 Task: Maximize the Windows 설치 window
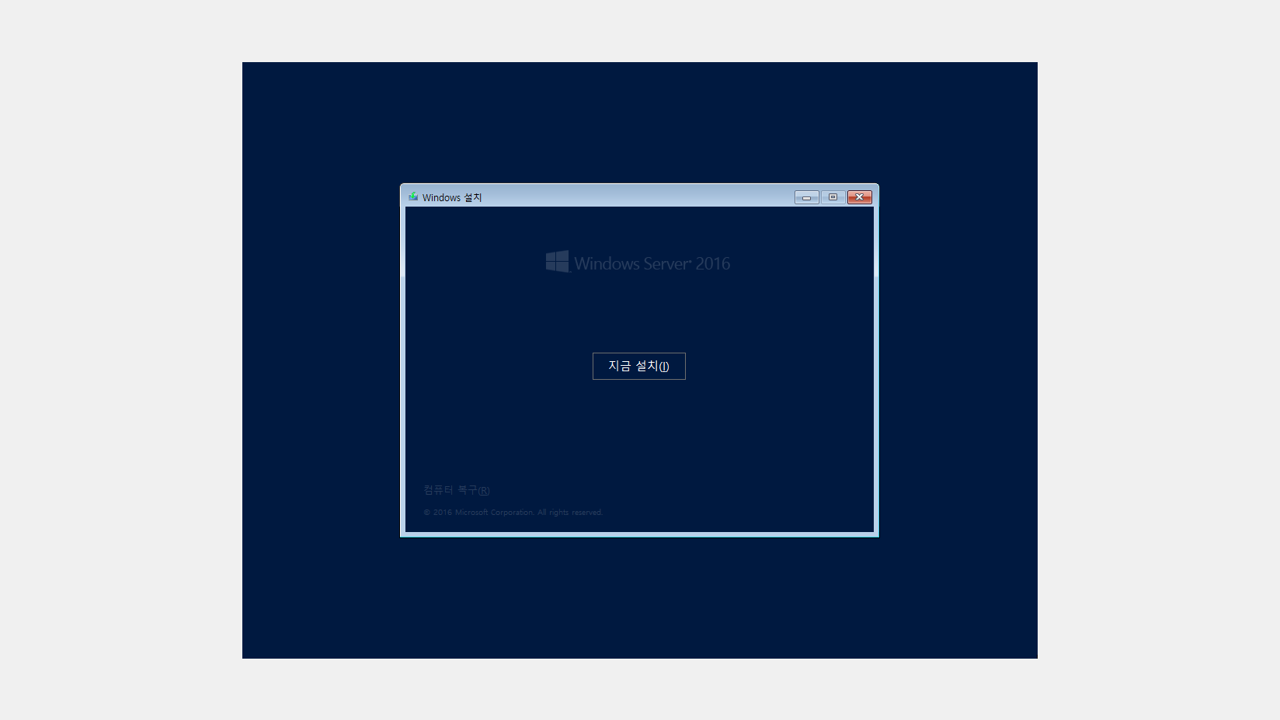pyautogui.click(x=833, y=197)
